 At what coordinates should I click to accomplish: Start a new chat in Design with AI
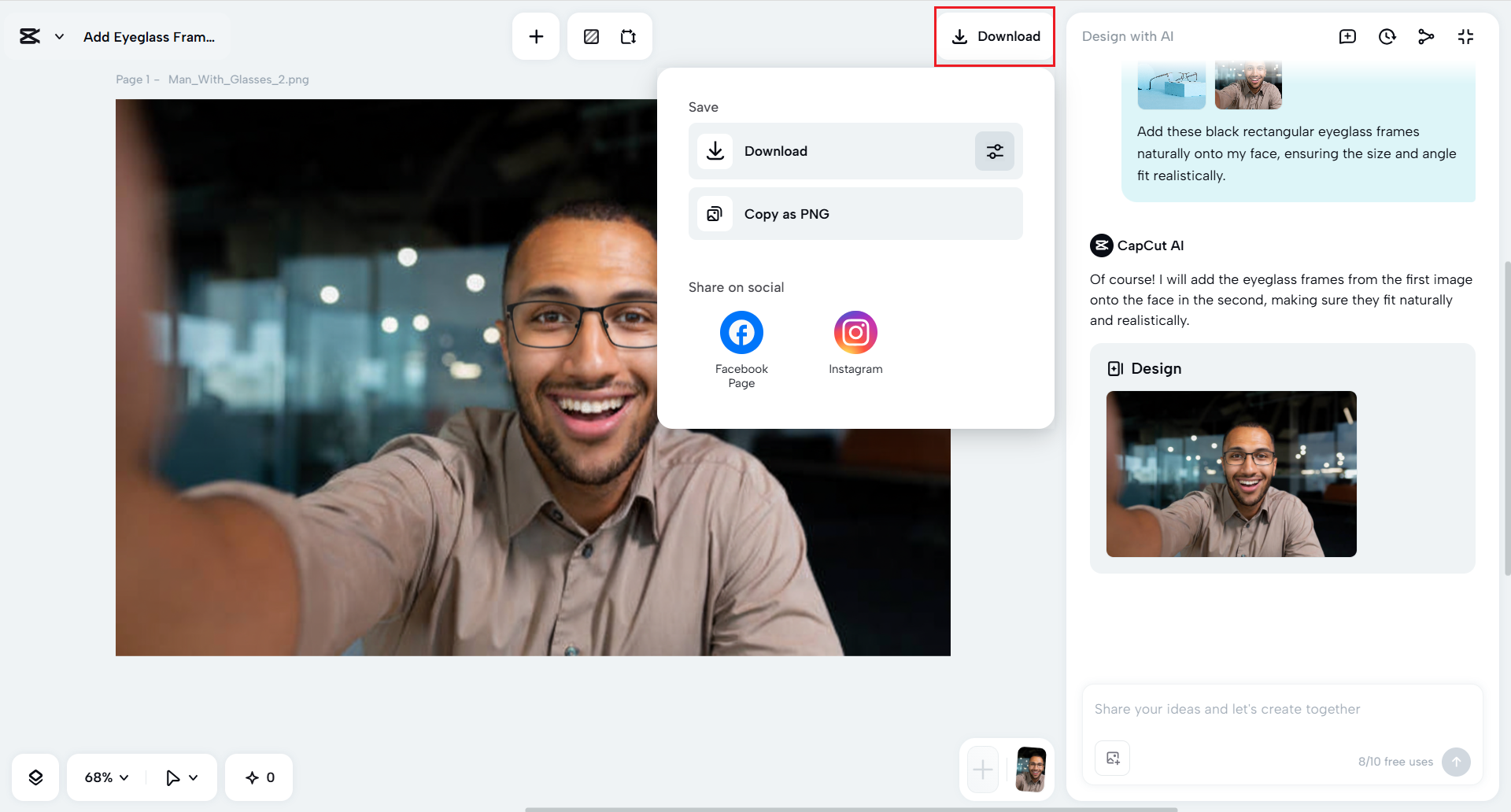[x=1347, y=36]
